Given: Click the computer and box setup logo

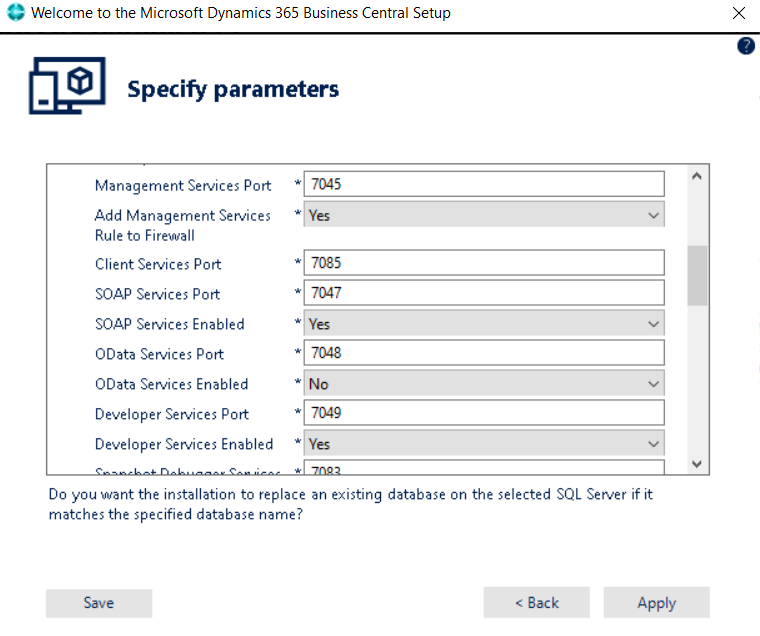Looking at the screenshot, I should pos(67,86).
